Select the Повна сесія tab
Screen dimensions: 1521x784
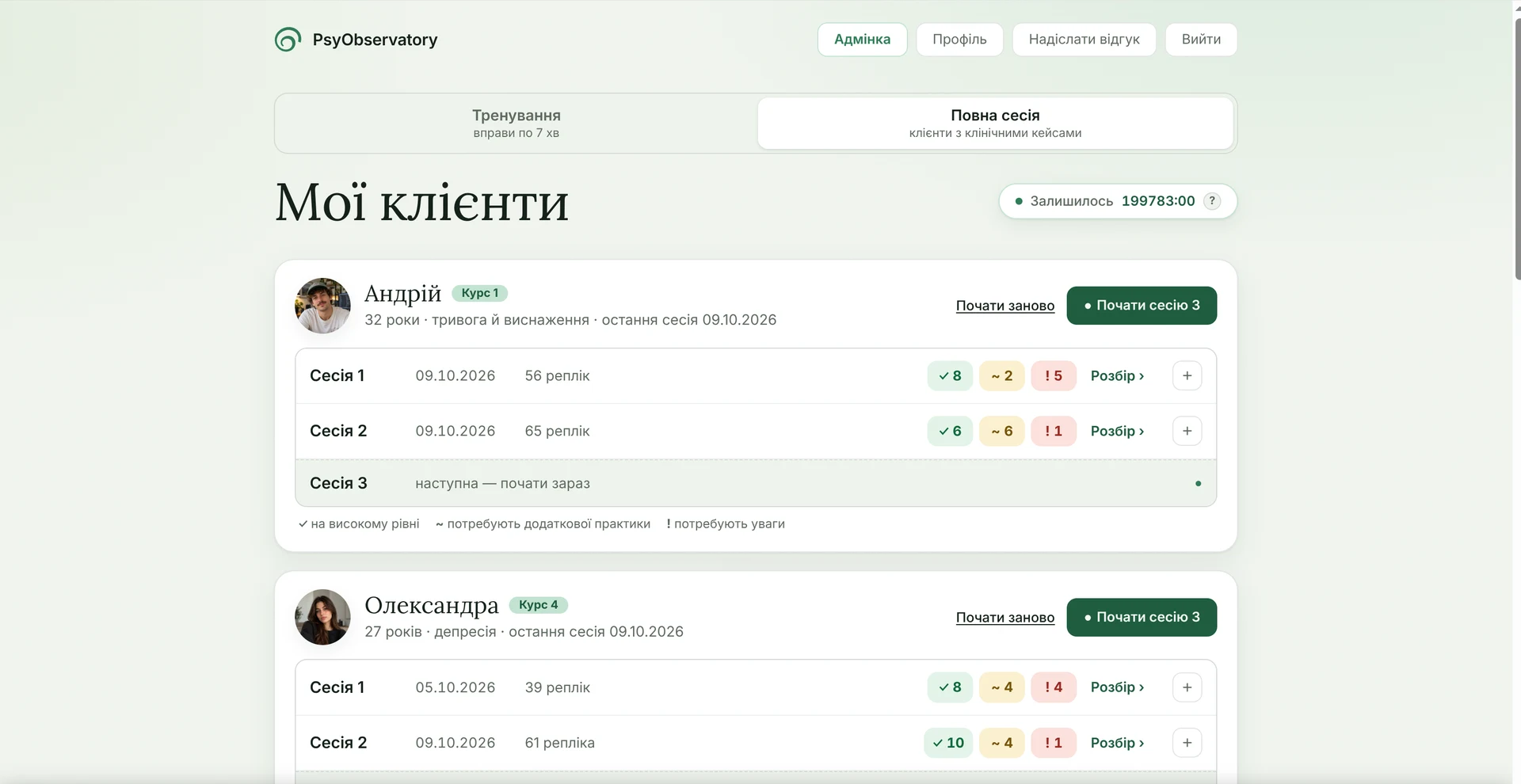pyautogui.click(x=995, y=124)
